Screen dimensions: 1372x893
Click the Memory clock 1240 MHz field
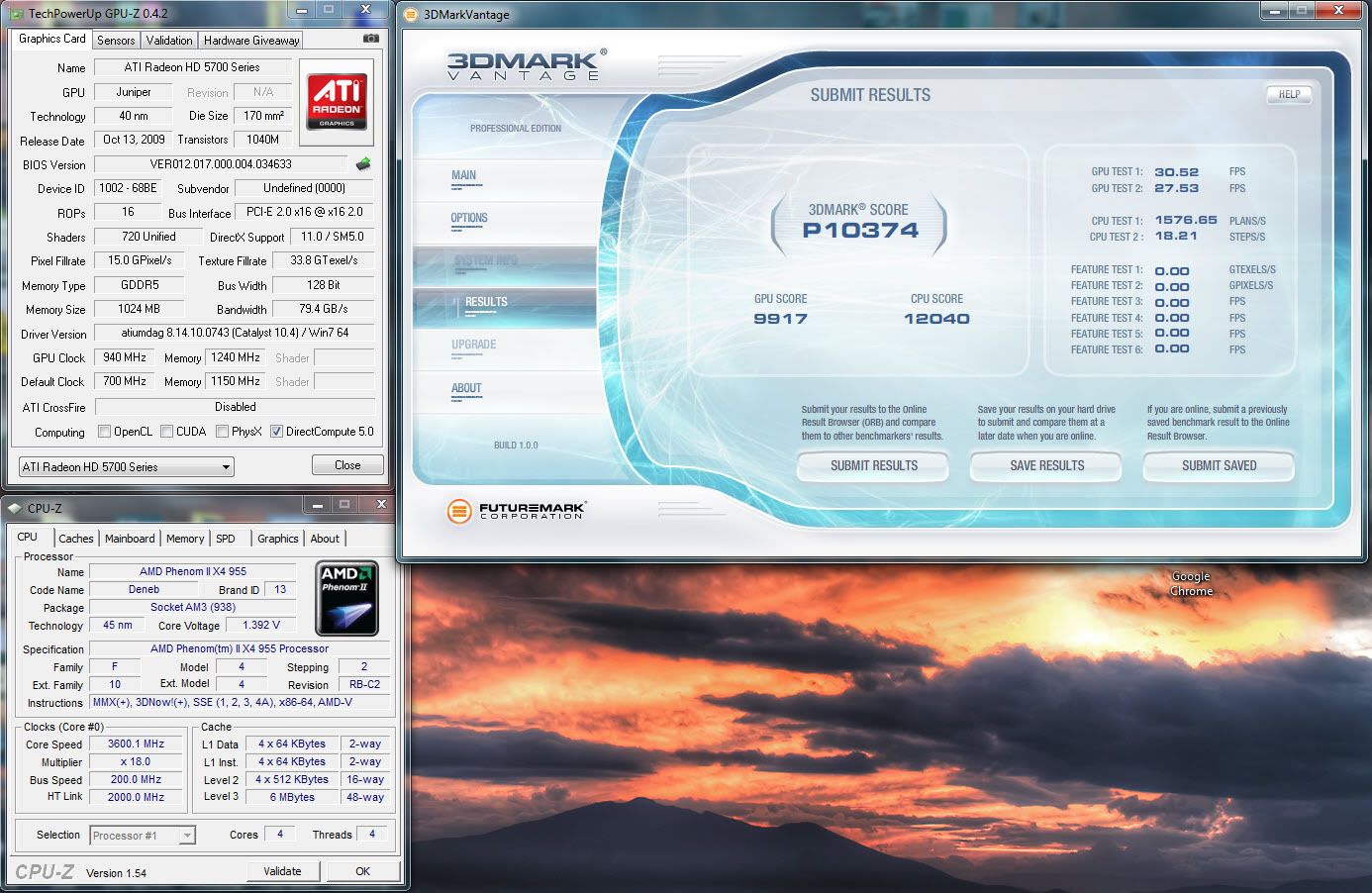click(x=236, y=357)
